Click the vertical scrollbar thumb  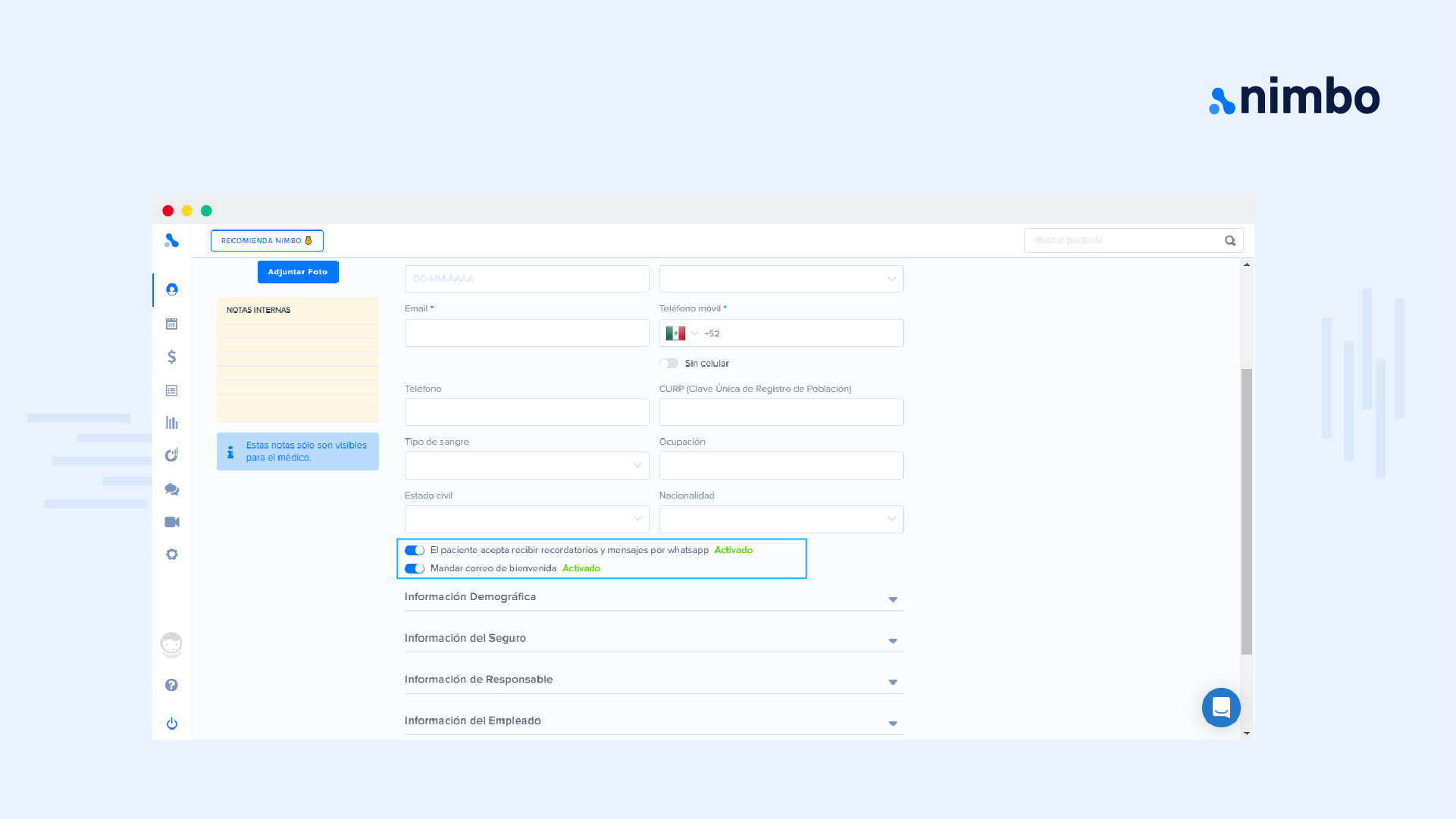point(1247,511)
